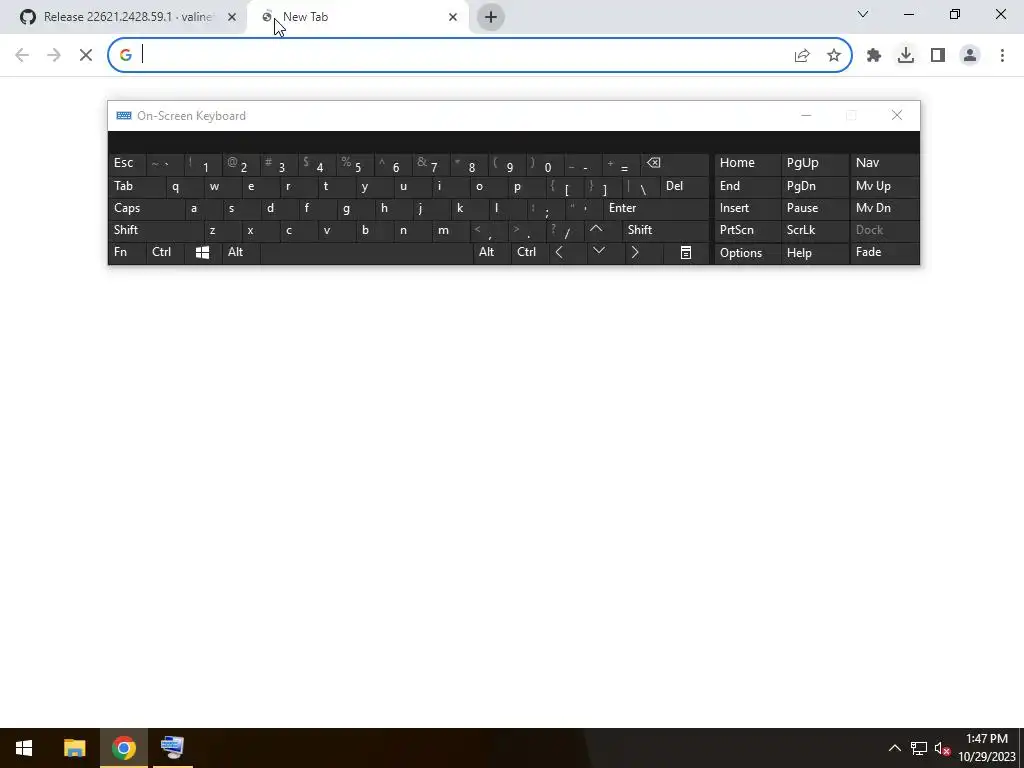This screenshot has width=1024, height=768.
Task: Open the tab search chevron
Action: point(863,14)
